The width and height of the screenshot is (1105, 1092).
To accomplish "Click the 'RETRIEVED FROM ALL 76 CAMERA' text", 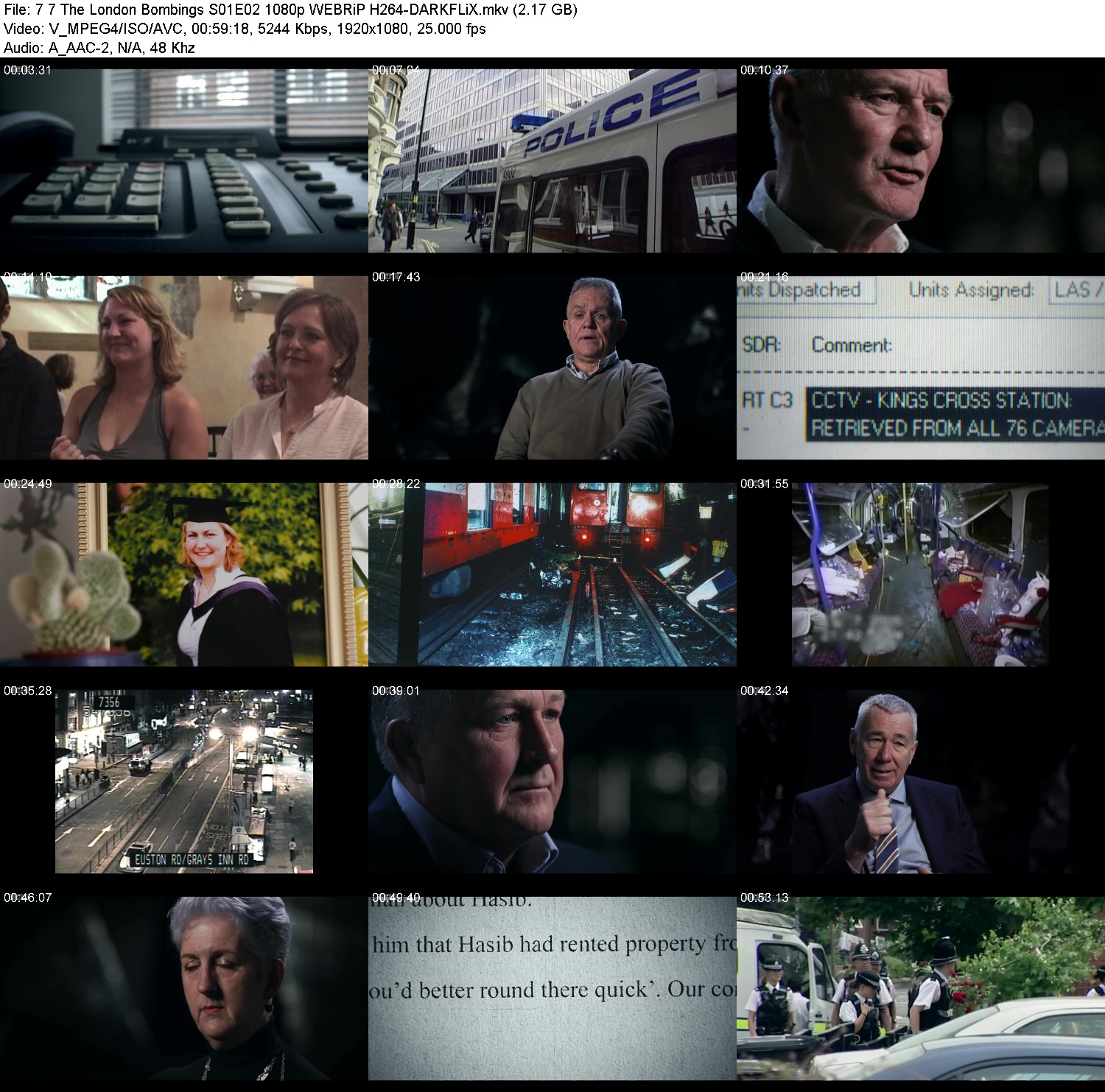I will click(x=956, y=428).
